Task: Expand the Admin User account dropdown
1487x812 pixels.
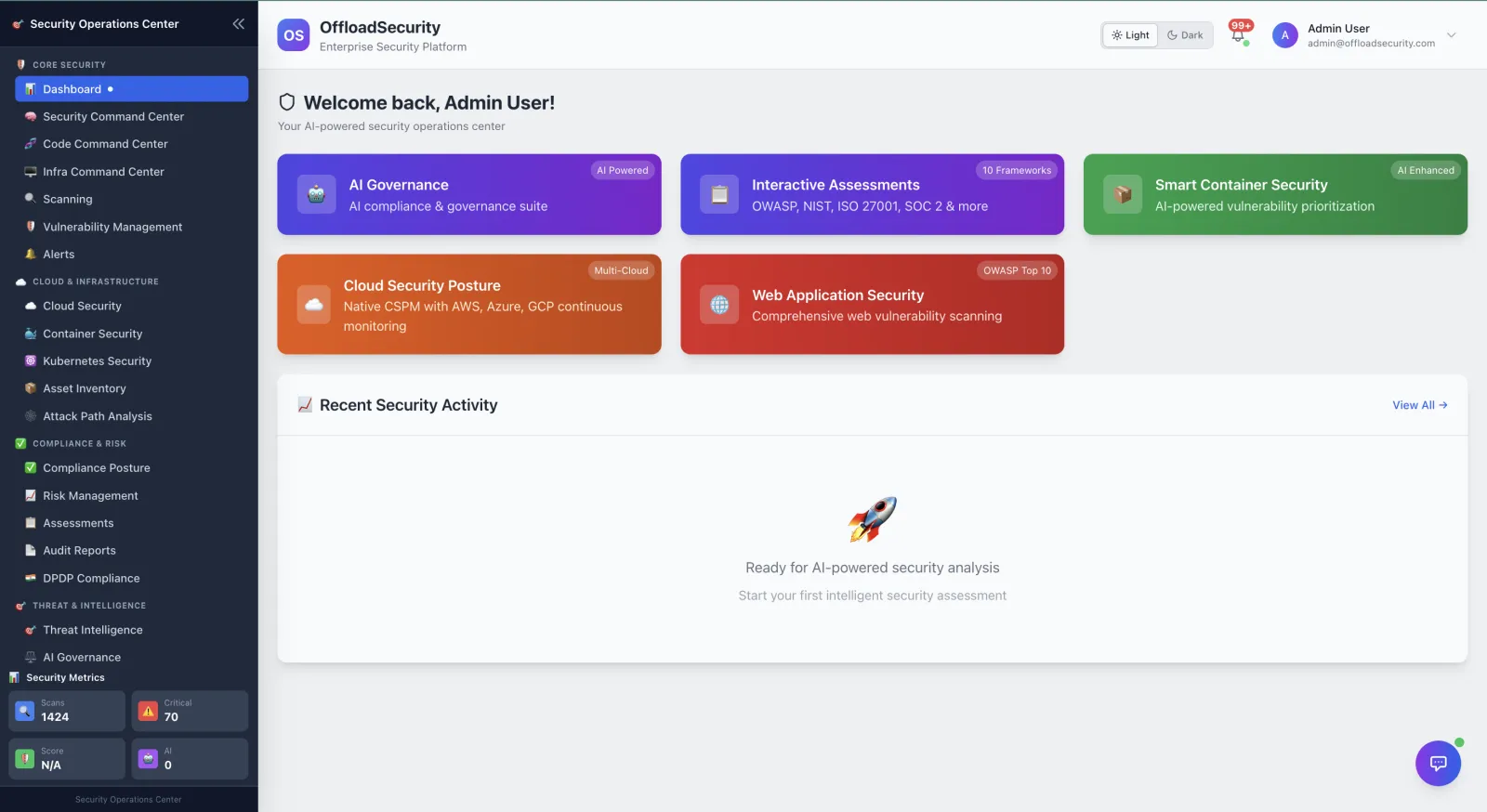Action: coord(1451,35)
